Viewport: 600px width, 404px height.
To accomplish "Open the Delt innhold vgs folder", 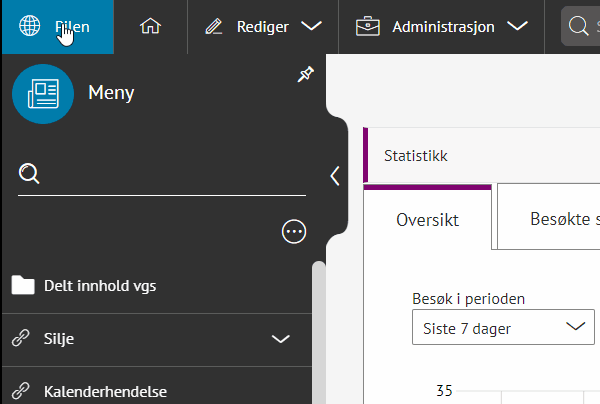I will (x=99, y=286).
